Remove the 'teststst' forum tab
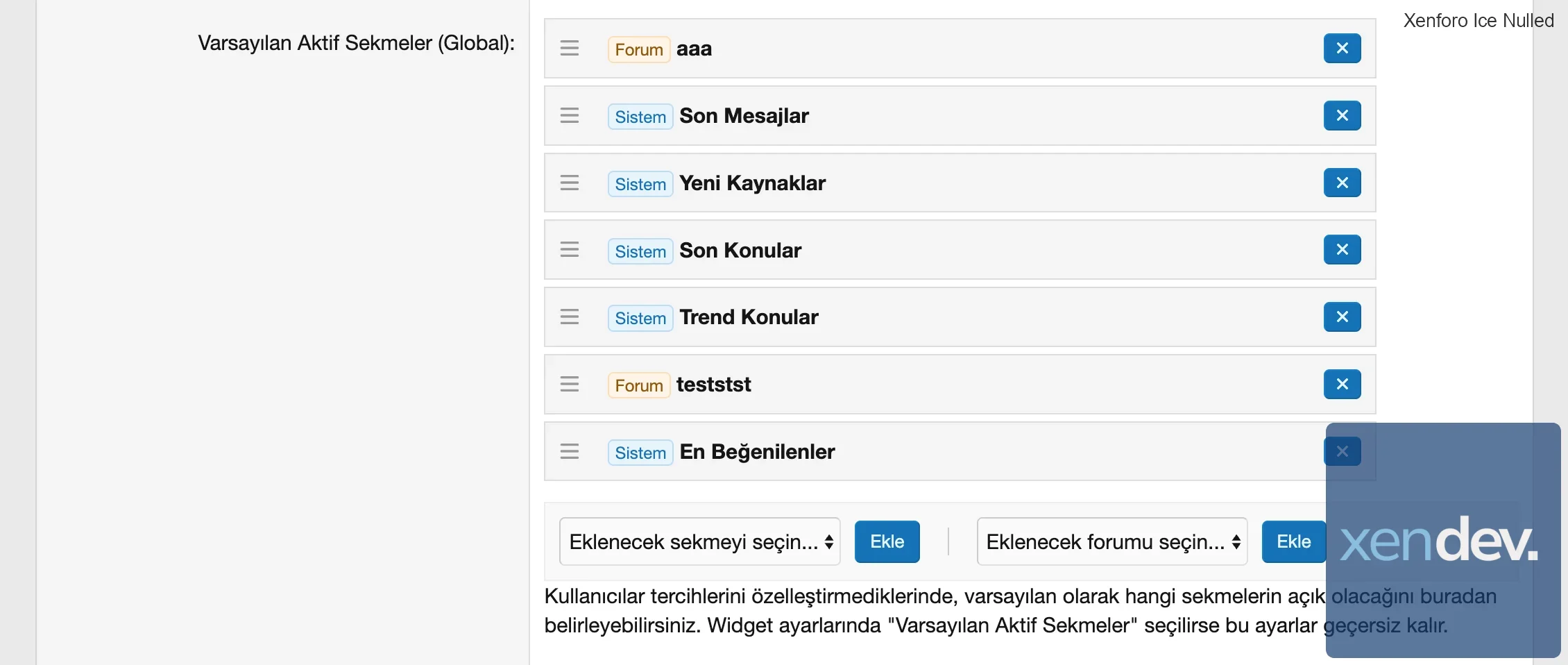This screenshot has height=665, width=1568. (1342, 384)
